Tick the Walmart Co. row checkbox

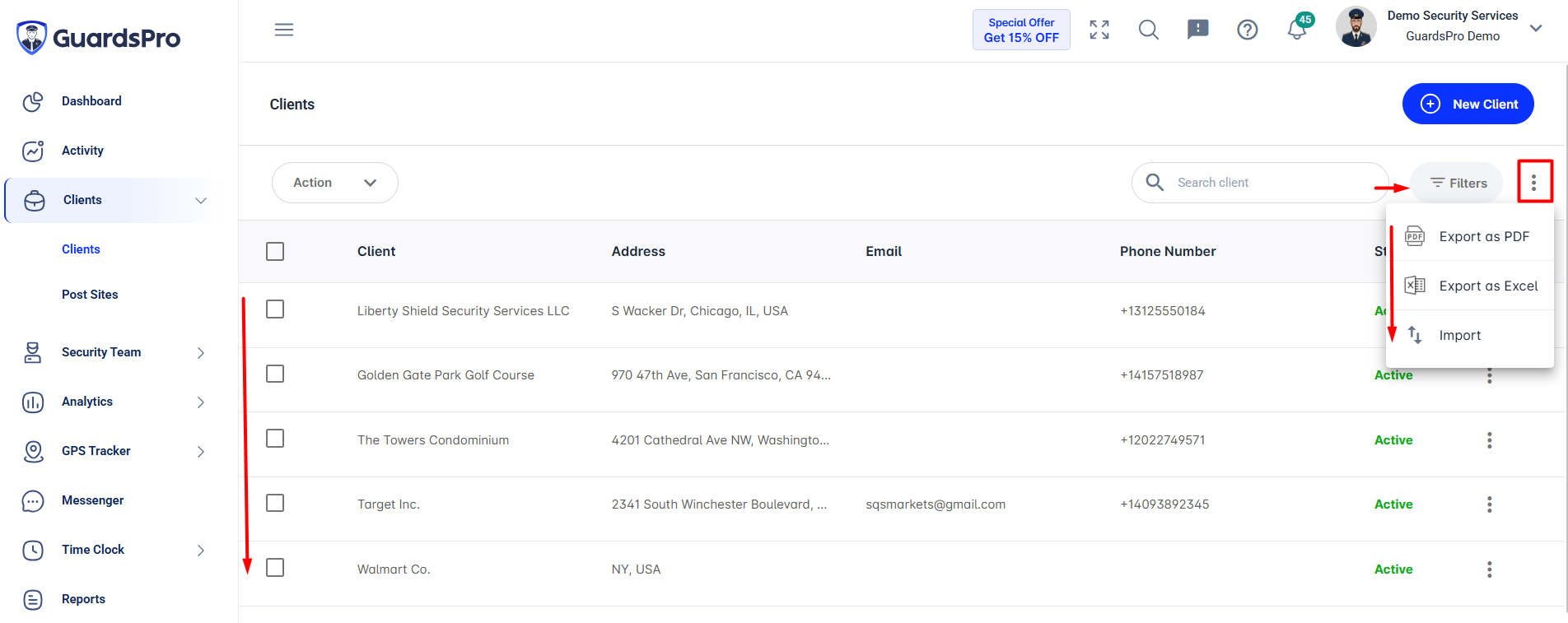[275, 568]
